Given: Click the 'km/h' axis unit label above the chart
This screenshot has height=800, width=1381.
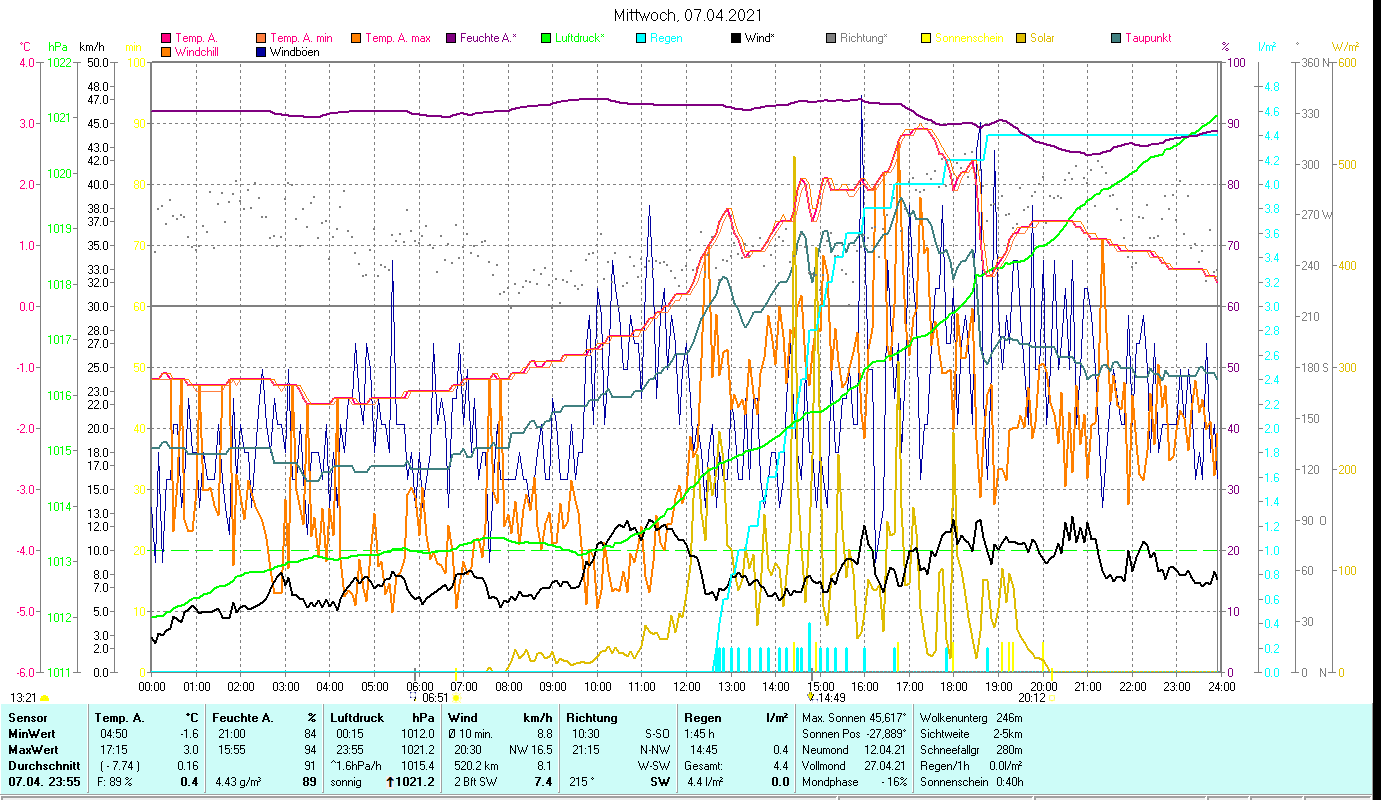Looking at the screenshot, I should (x=91, y=47).
